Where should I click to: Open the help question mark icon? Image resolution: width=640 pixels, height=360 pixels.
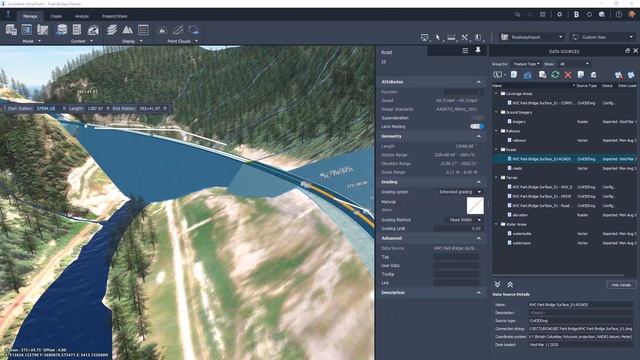[x=619, y=14]
